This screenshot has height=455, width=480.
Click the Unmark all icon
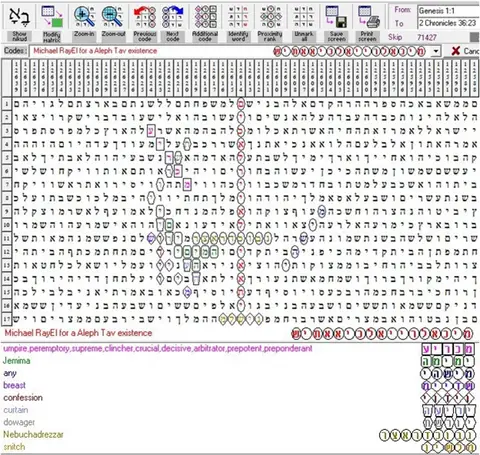click(x=303, y=17)
